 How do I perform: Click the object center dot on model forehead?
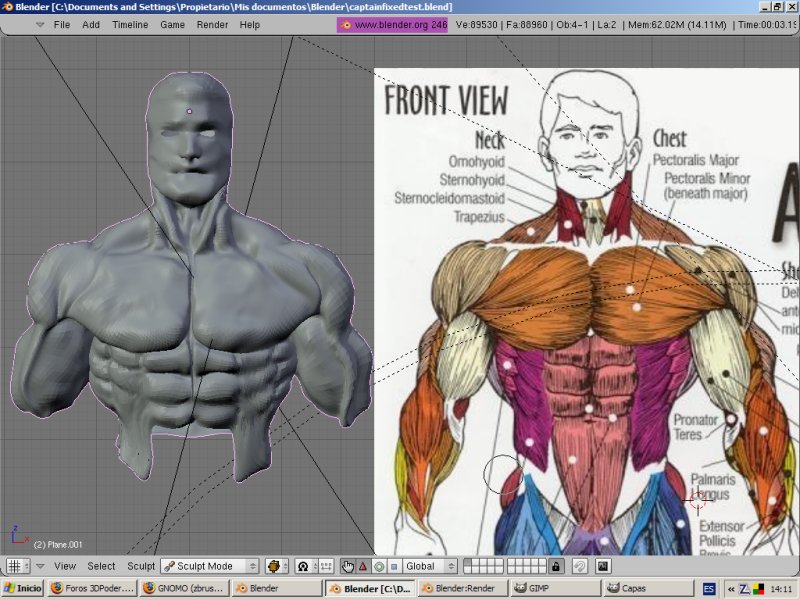tap(189, 111)
